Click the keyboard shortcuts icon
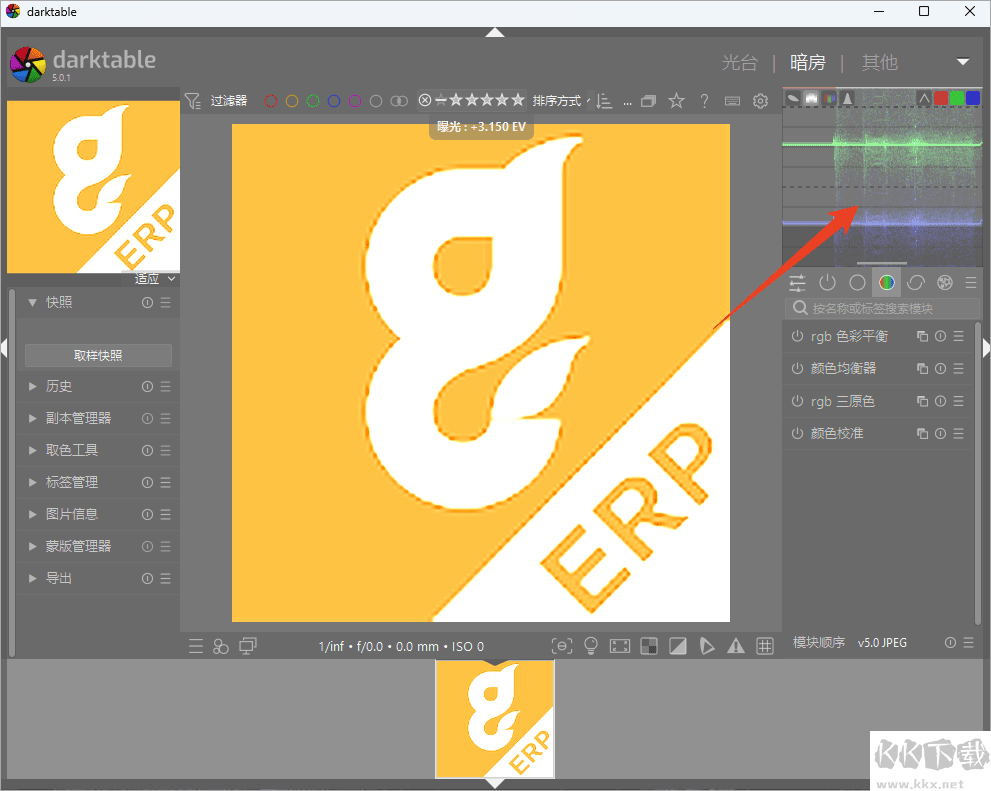 click(732, 101)
